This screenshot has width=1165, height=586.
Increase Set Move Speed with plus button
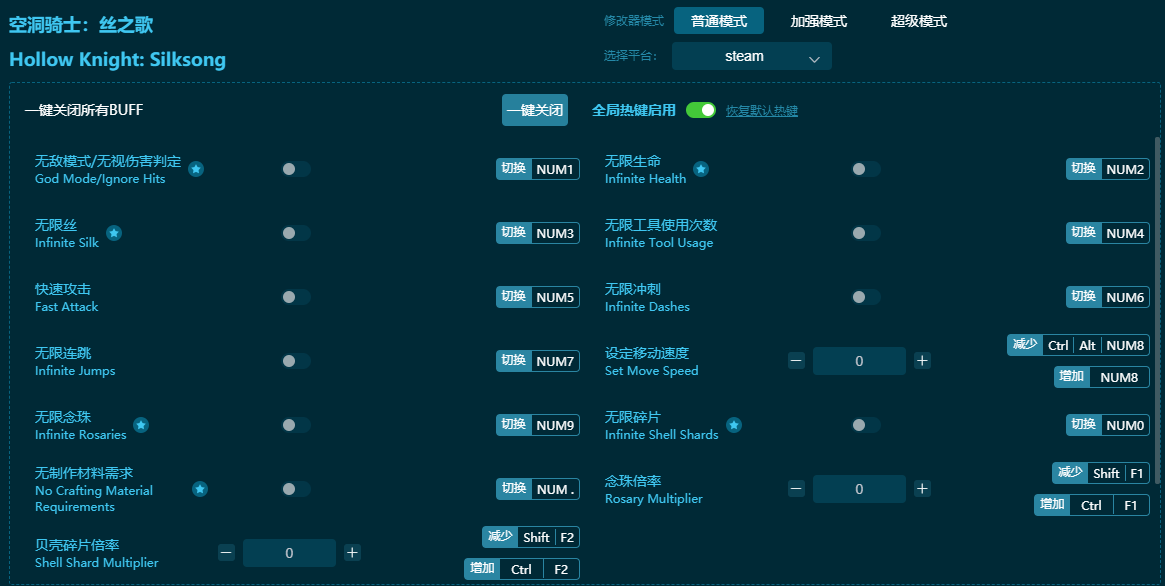click(x=922, y=361)
